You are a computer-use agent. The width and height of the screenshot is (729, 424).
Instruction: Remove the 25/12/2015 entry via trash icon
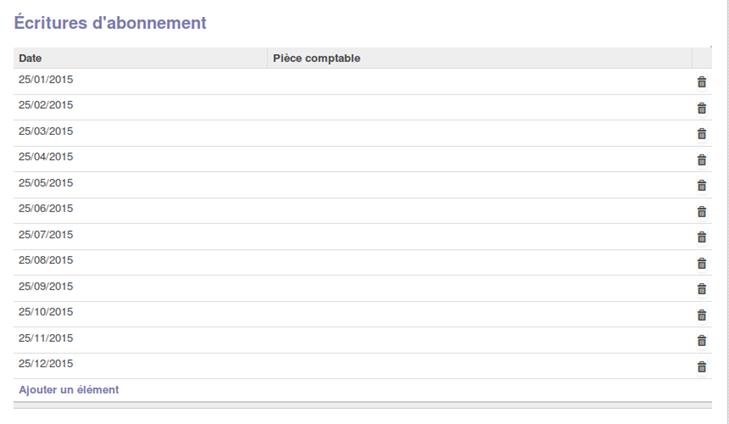(x=702, y=366)
